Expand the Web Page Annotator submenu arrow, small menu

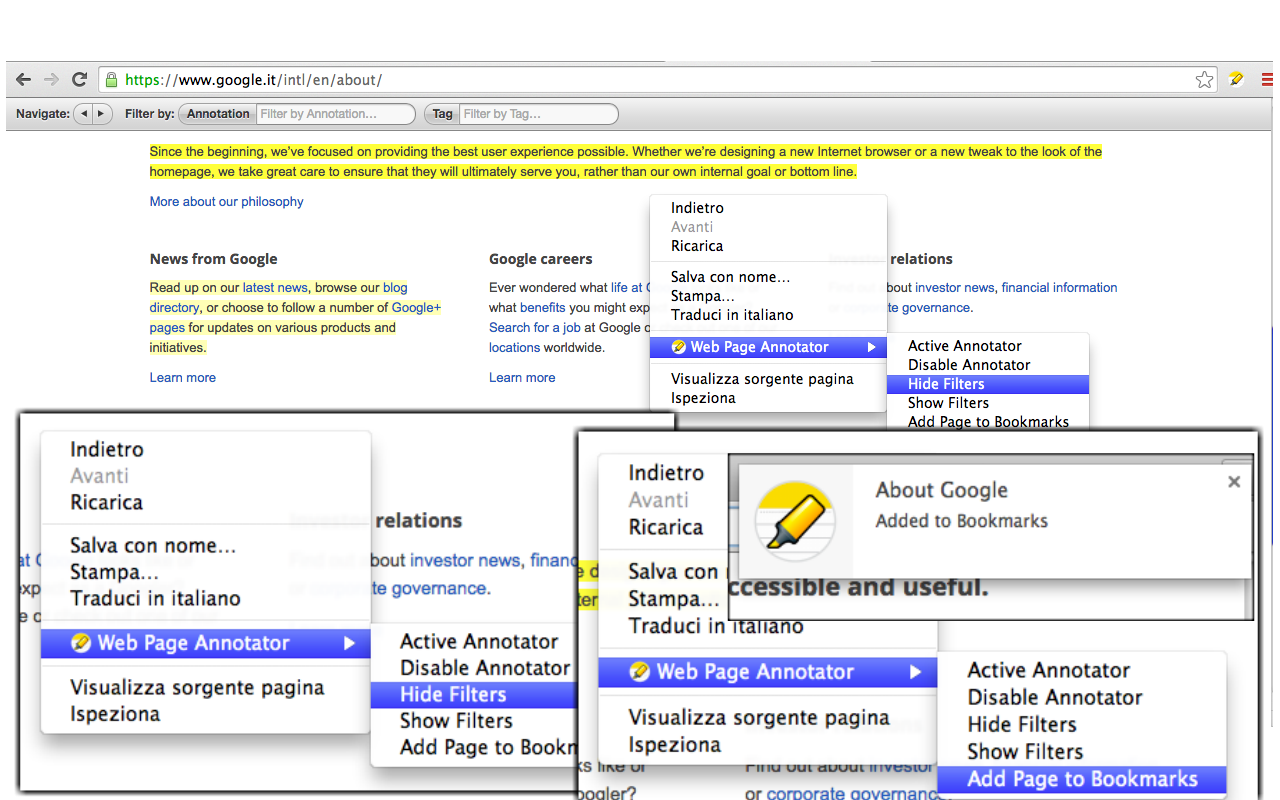tap(872, 347)
